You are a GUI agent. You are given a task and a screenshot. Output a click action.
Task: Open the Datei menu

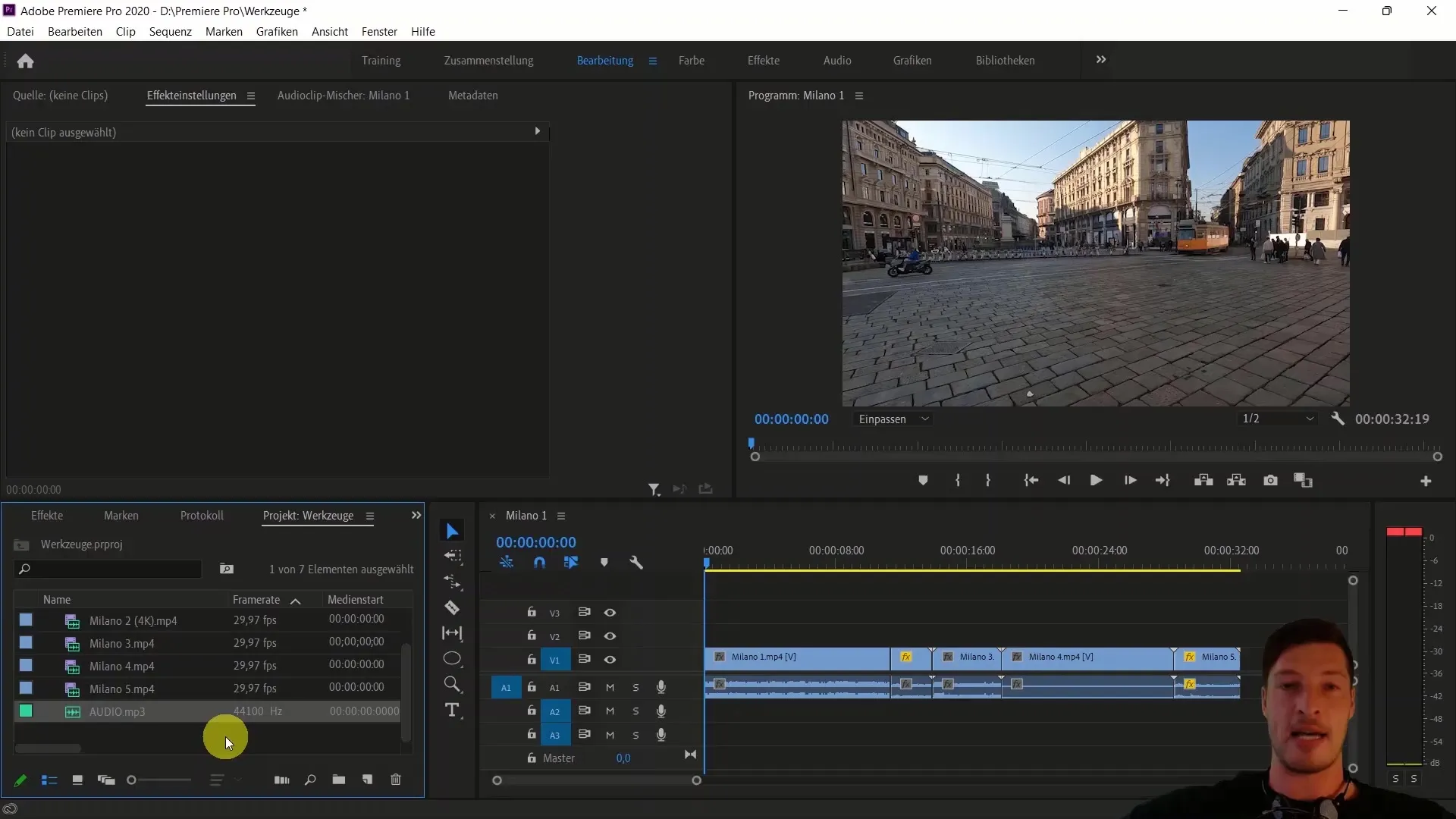pos(20,32)
